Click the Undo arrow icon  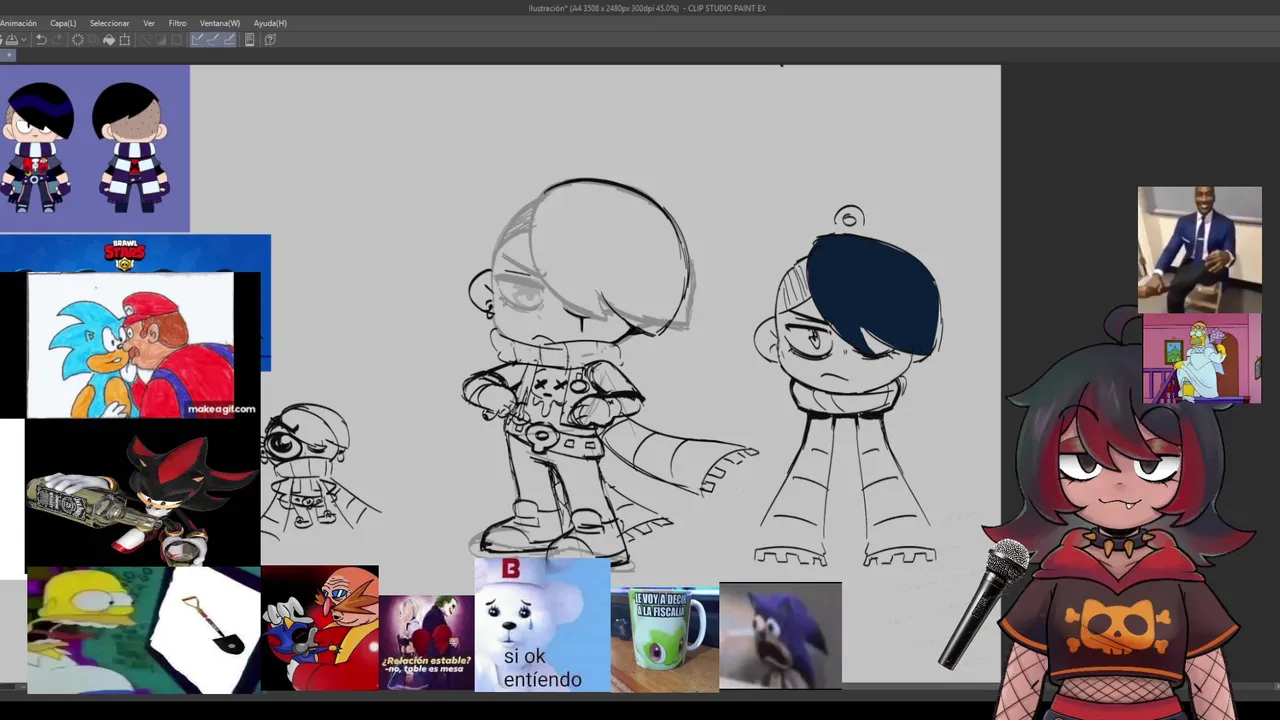pos(41,40)
